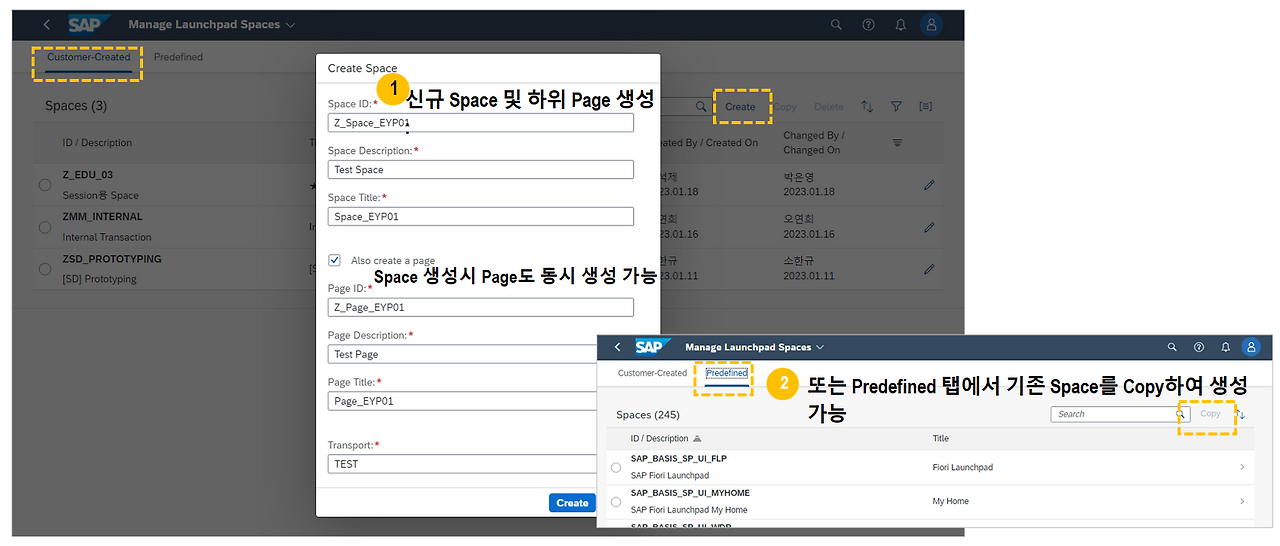Image resolution: width=1280 pixels, height=546 pixels.
Task: Click sort icon in Predefined window toolbar
Action: pyautogui.click(x=1241, y=414)
